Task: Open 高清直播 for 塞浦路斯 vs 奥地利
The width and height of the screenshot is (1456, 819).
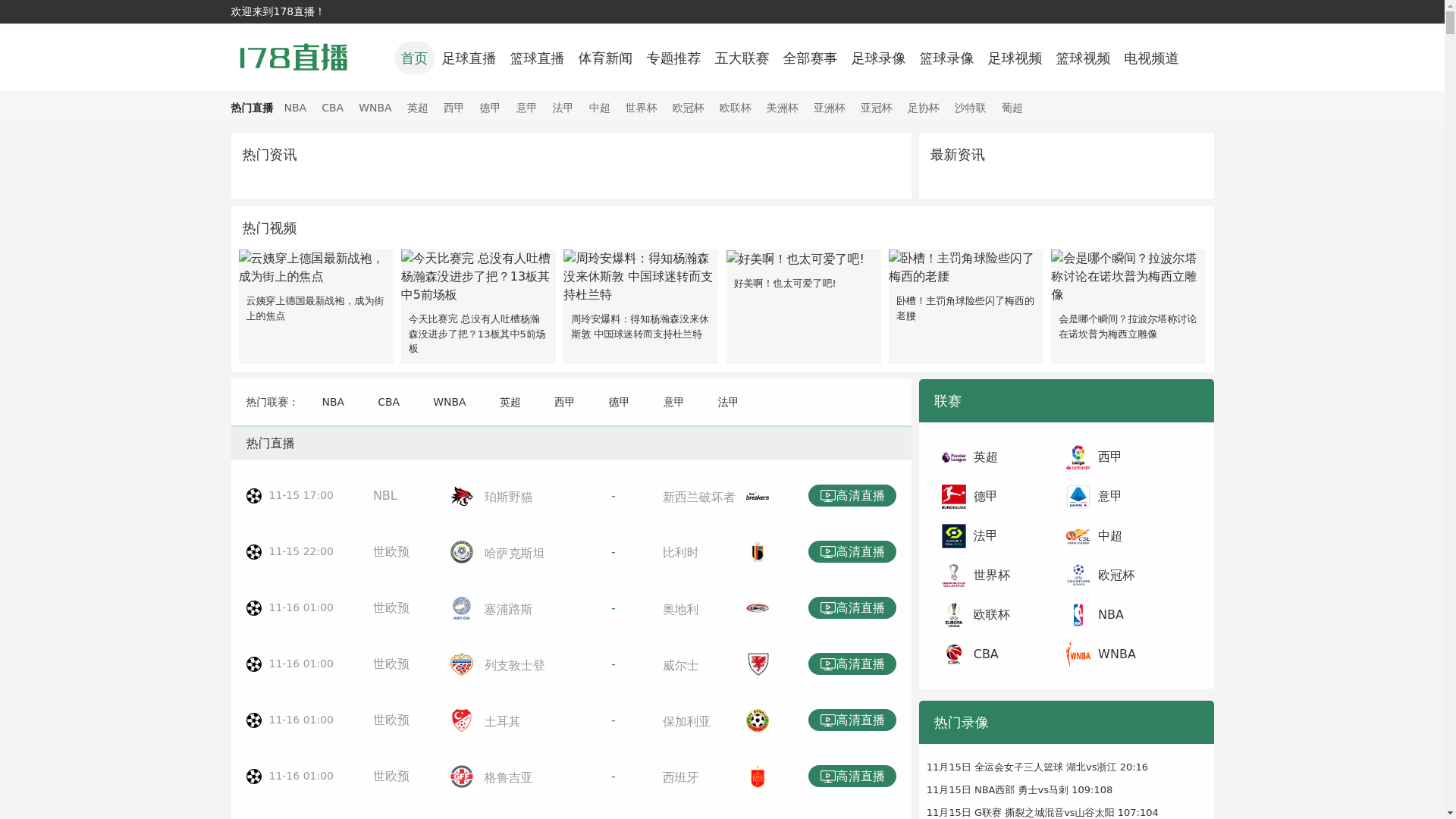Action: (852, 608)
